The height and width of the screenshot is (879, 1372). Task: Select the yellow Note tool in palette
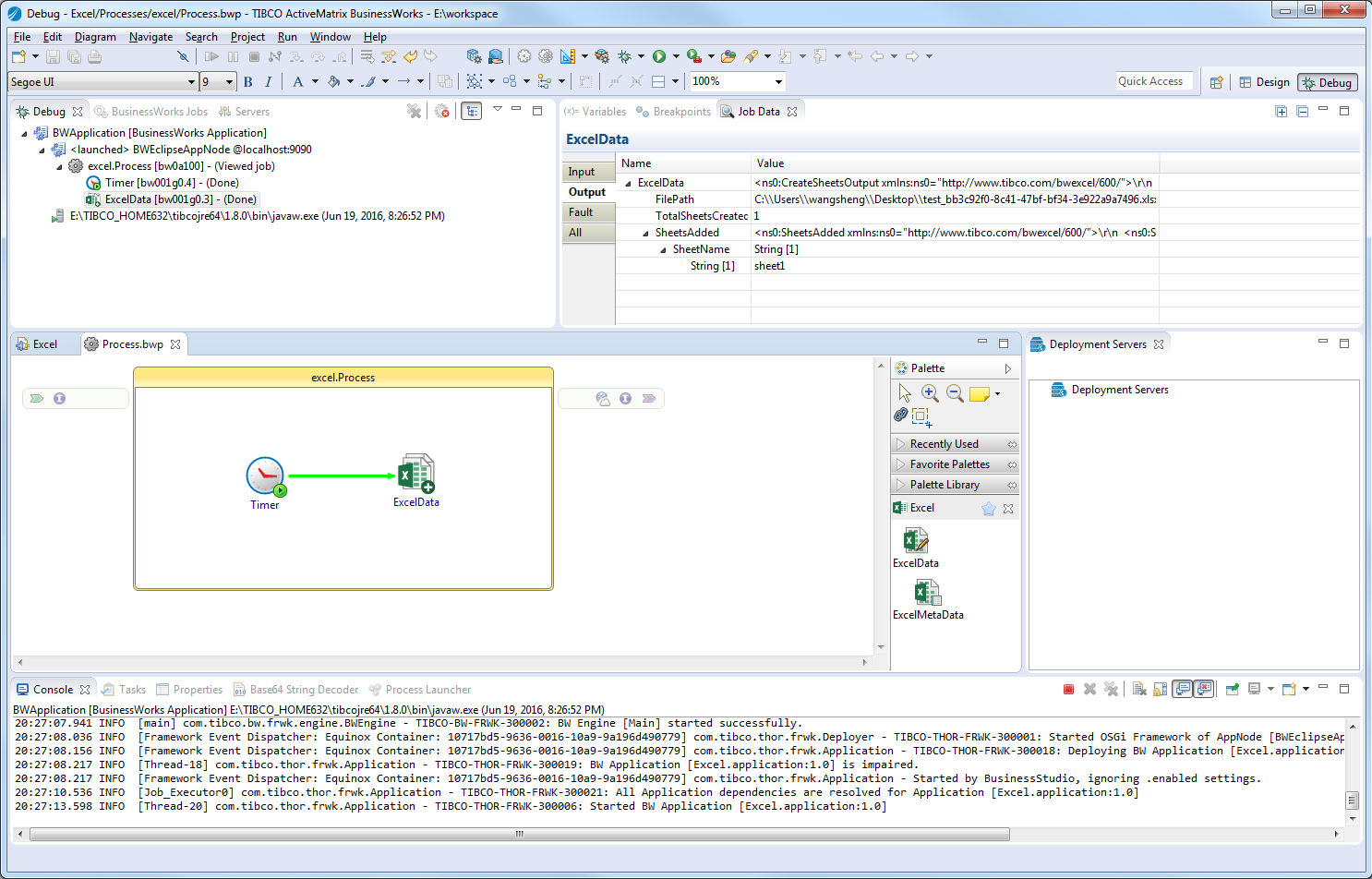coord(979,394)
